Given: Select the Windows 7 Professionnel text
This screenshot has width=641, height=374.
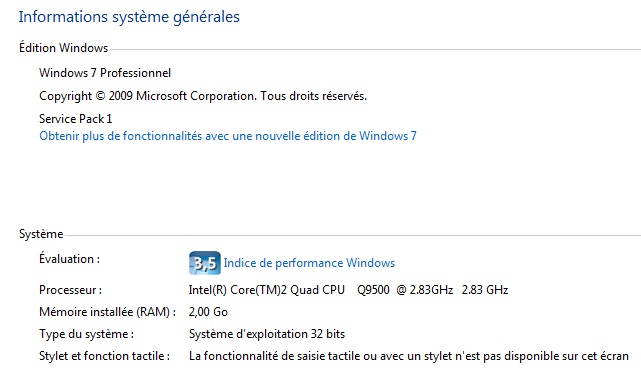Looking at the screenshot, I should click(105, 73).
